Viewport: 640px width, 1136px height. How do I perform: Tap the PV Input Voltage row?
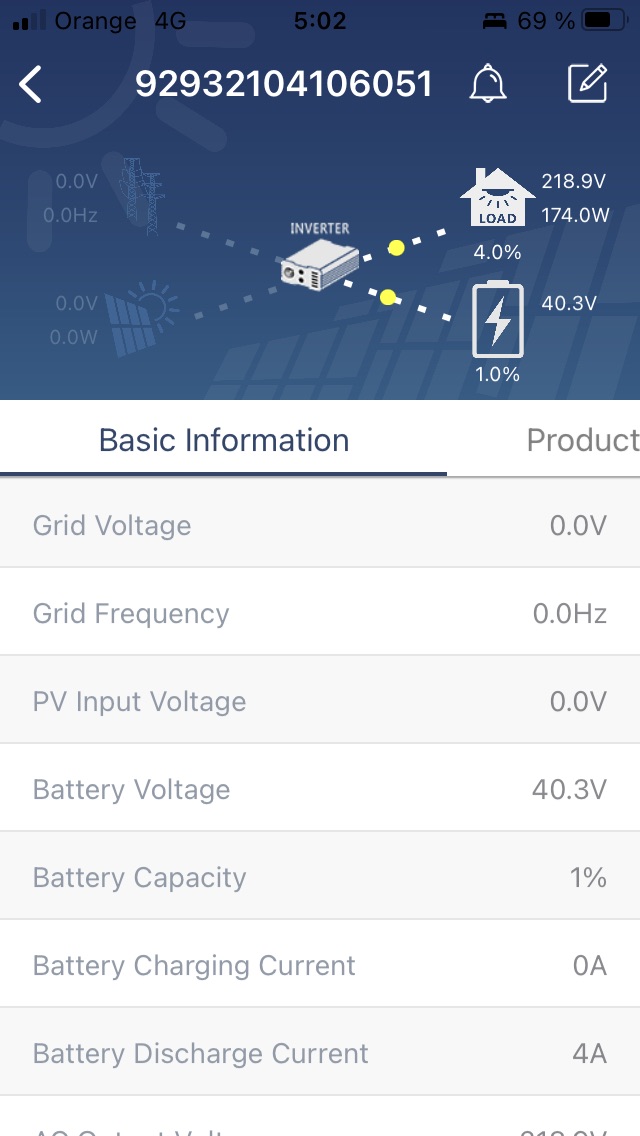tap(320, 701)
